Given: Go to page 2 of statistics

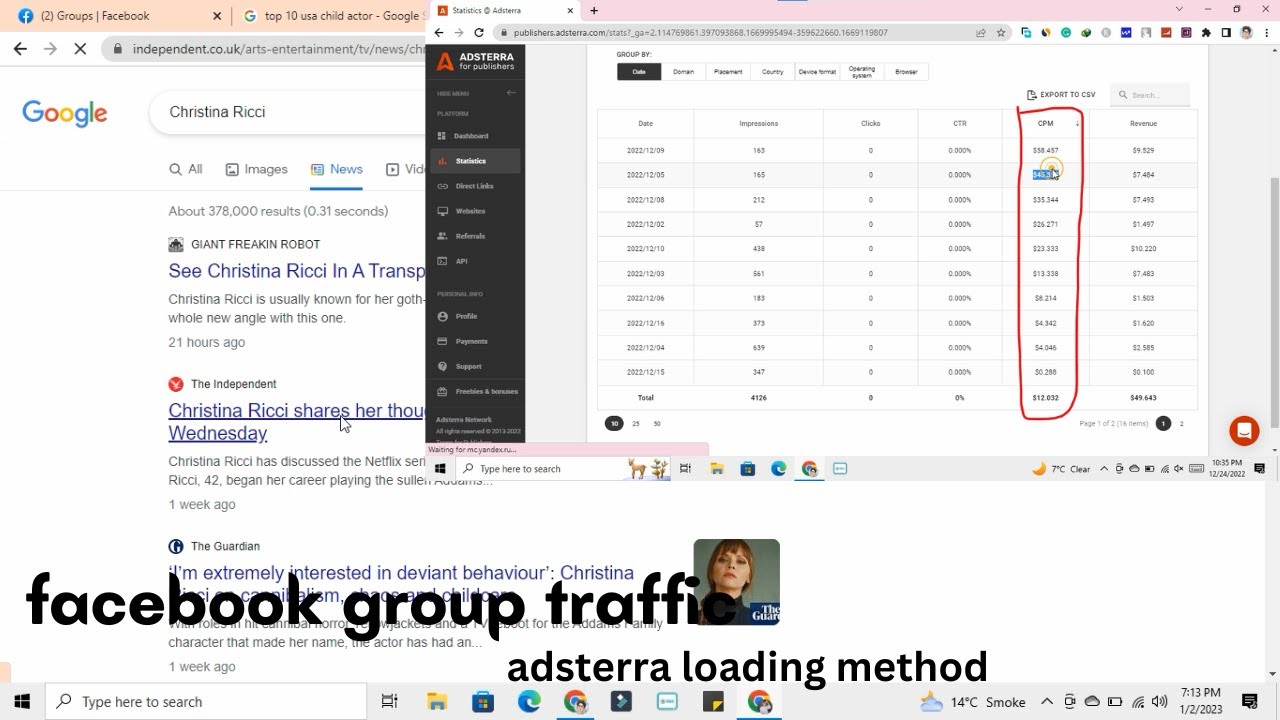Looking at the screenshot, I should tap(1181, 424).
